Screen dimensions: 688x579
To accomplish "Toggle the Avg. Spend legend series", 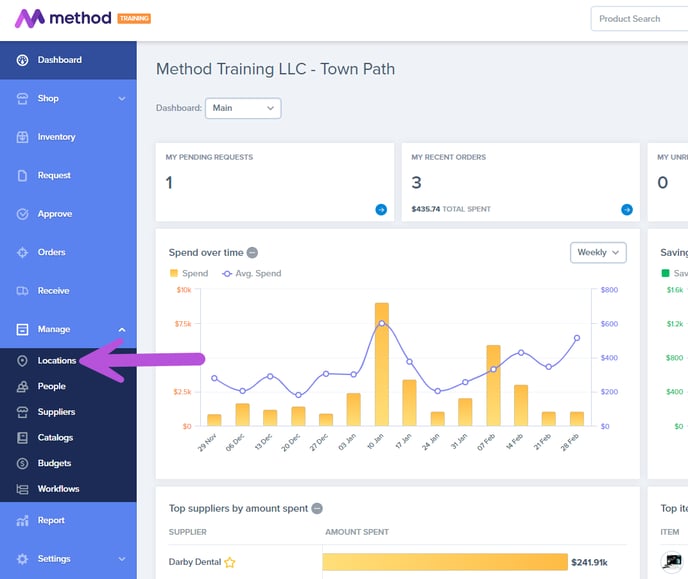I will coord(252,274).
